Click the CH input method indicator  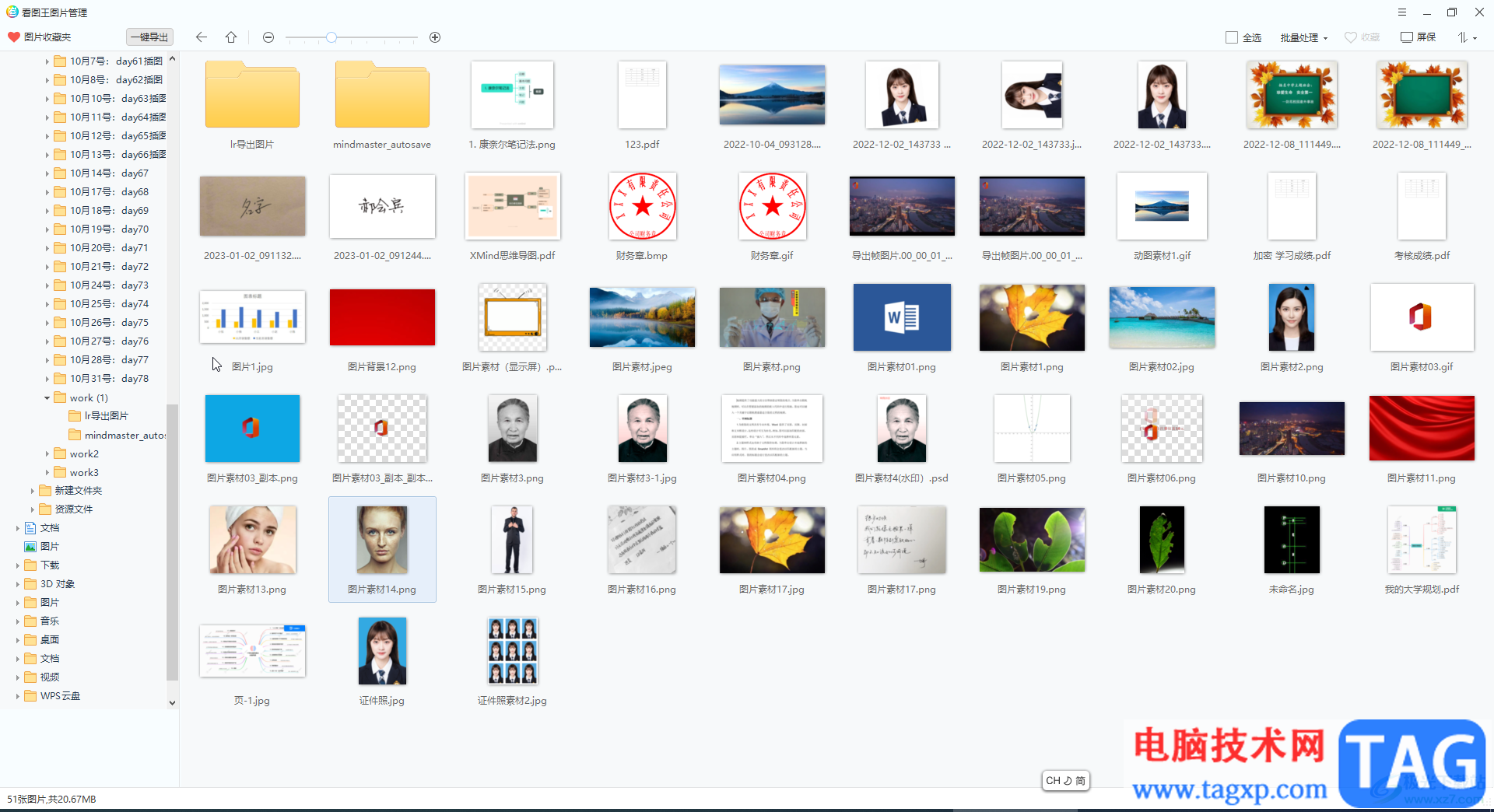1065,780
